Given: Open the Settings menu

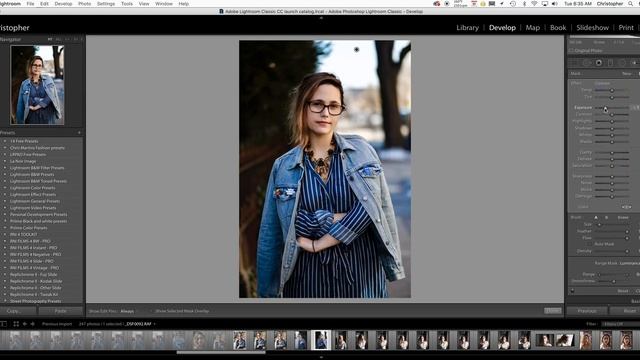Looking at the screenshot, I should [x=106, y=4].
